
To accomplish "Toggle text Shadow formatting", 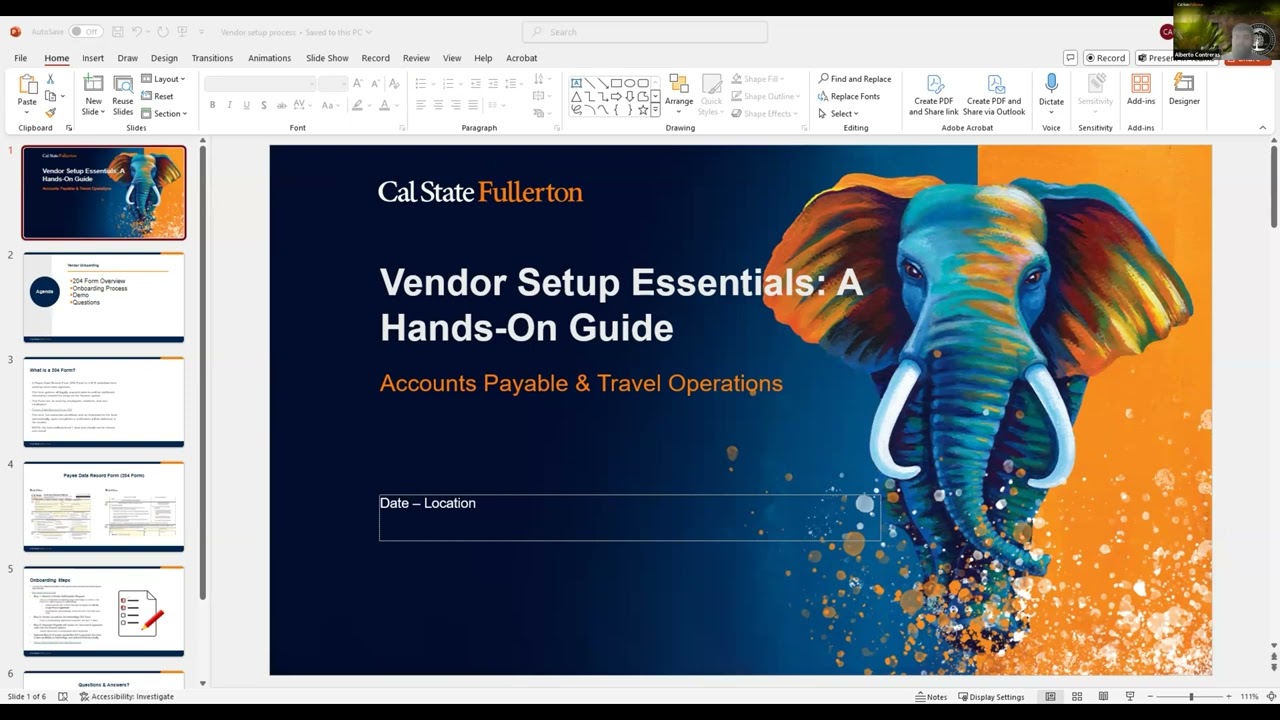I will click(264, 105).
